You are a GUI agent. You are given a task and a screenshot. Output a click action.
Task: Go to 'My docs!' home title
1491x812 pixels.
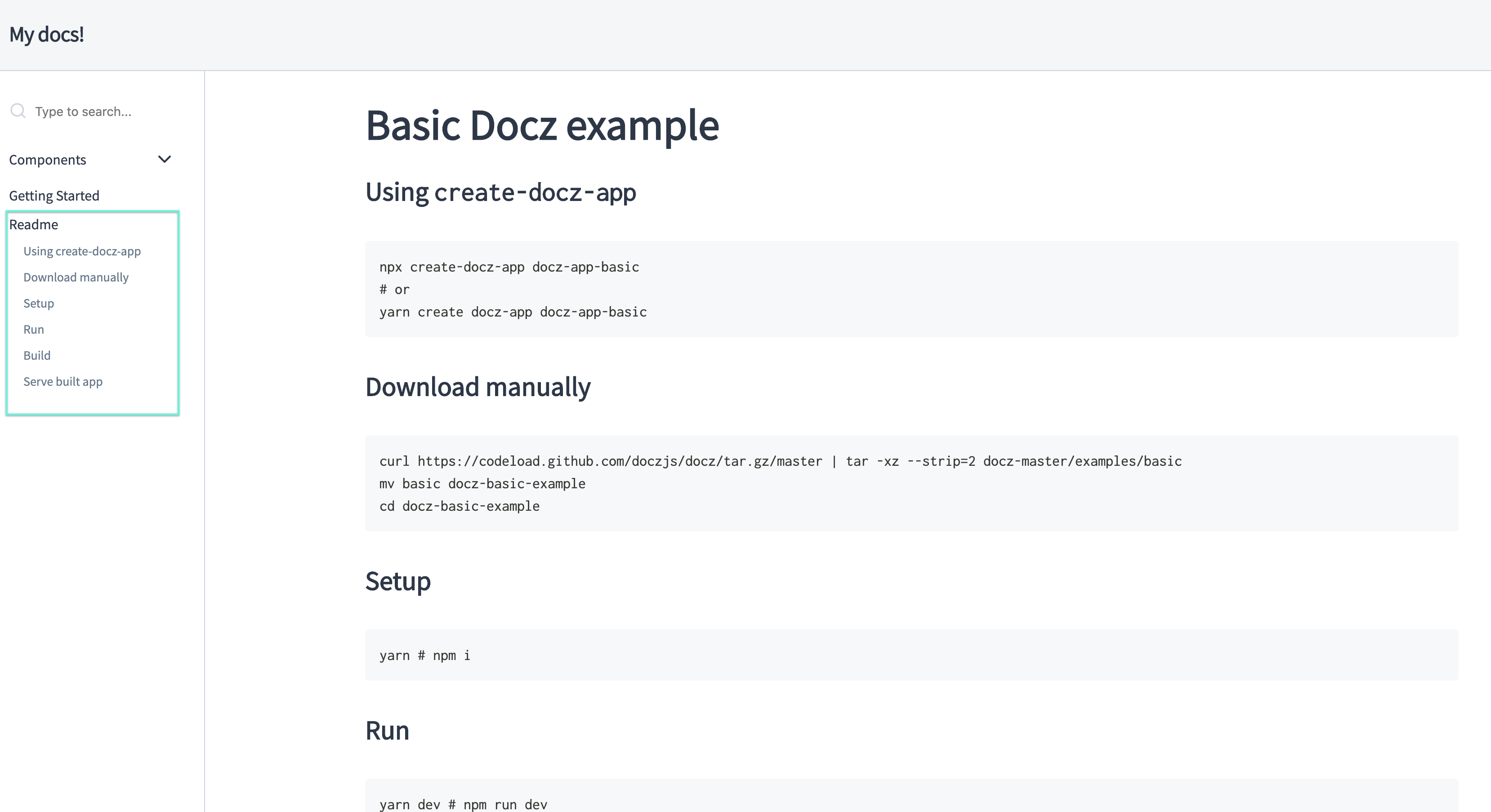[46, 35]
